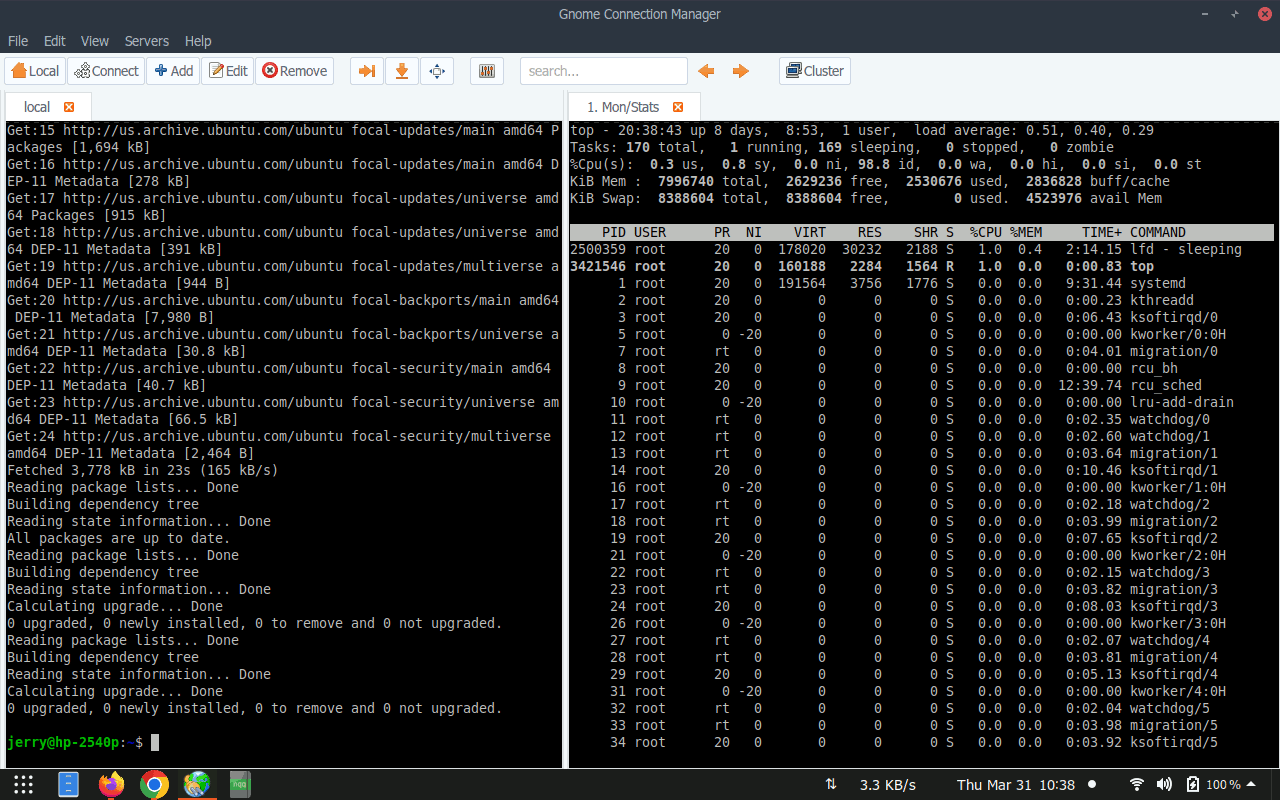Close the 1. Mon/Stats tab
The width and height of the screenshot is (1280, 800).
coord(678,107)
